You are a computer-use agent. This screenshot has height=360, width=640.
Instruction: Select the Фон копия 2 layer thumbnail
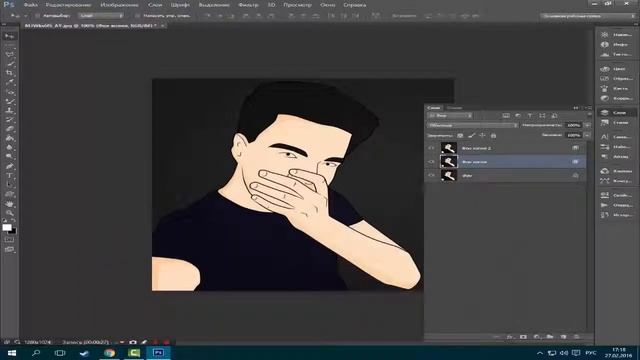click(x=449, y=148)
